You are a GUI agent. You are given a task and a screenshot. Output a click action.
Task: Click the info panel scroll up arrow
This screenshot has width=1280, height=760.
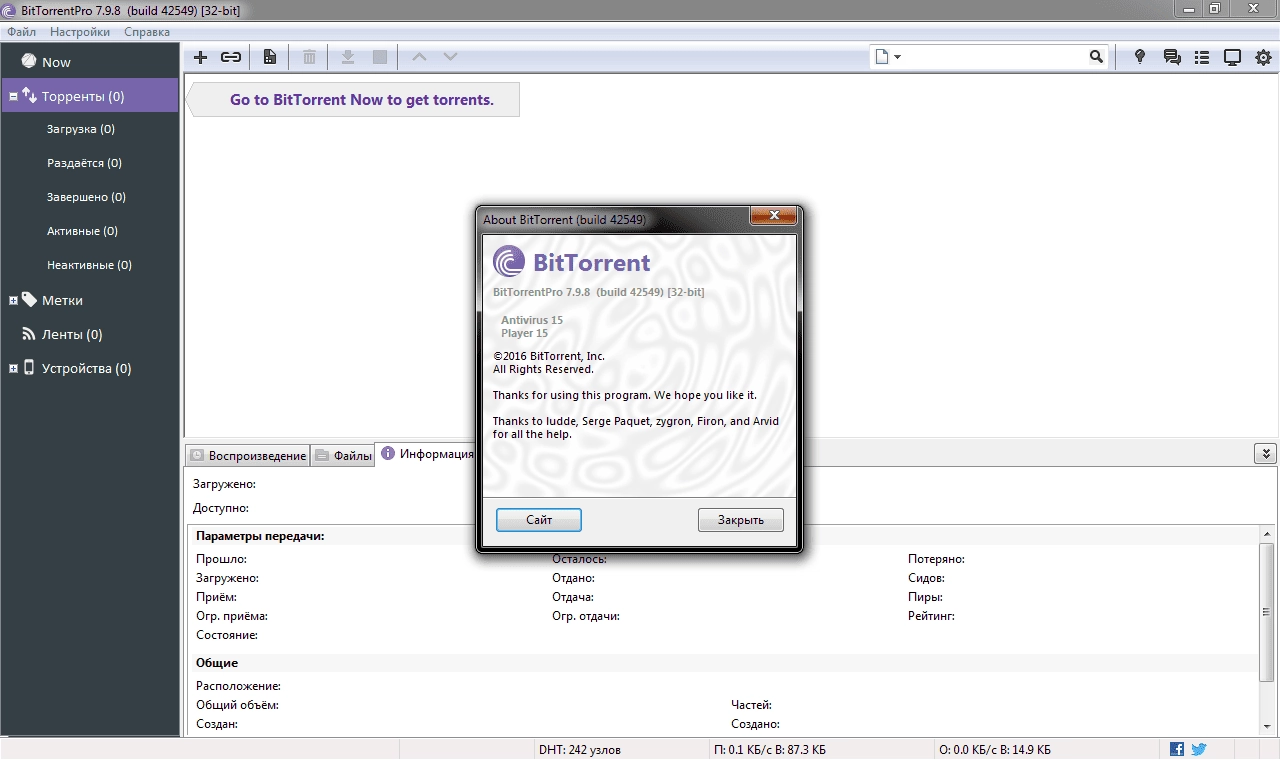[1267, 534]
